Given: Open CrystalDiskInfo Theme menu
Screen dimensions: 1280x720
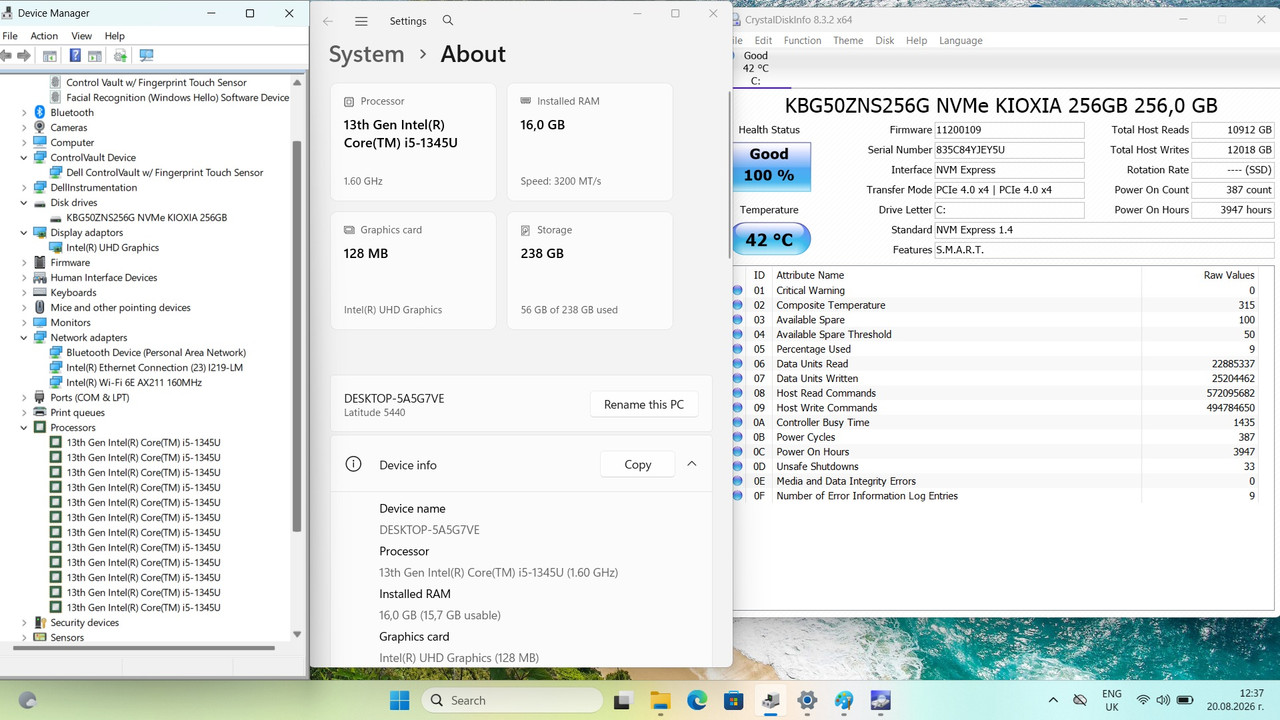Looking at the screenshot, I should [x=848, y=41].
